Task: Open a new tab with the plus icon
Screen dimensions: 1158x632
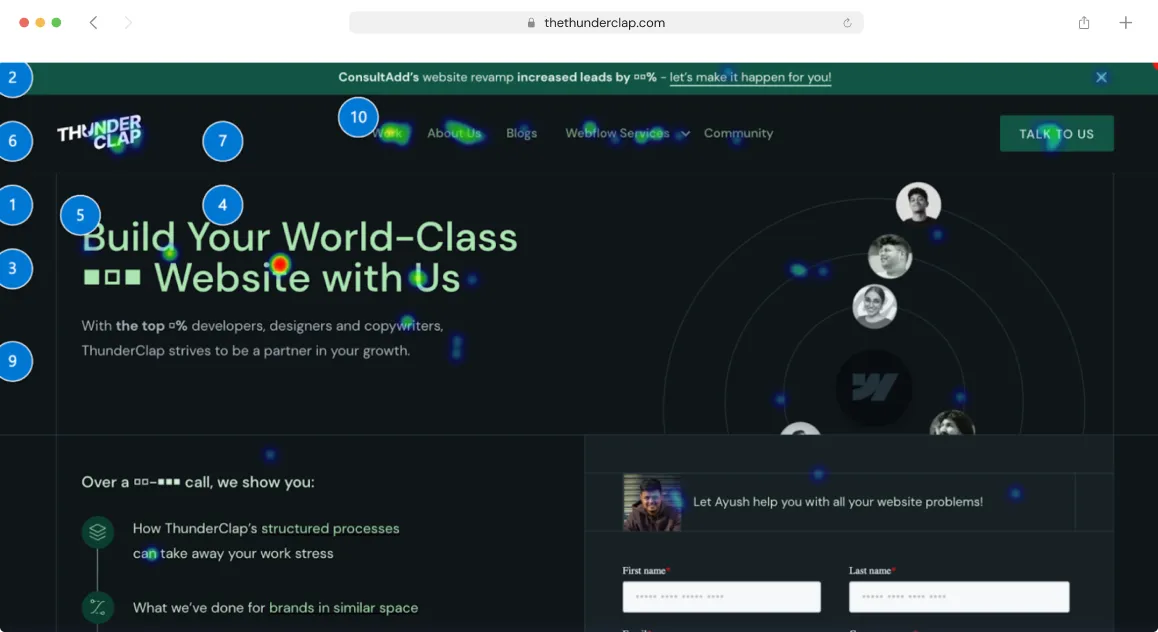Action: [x=1126, y=23]
